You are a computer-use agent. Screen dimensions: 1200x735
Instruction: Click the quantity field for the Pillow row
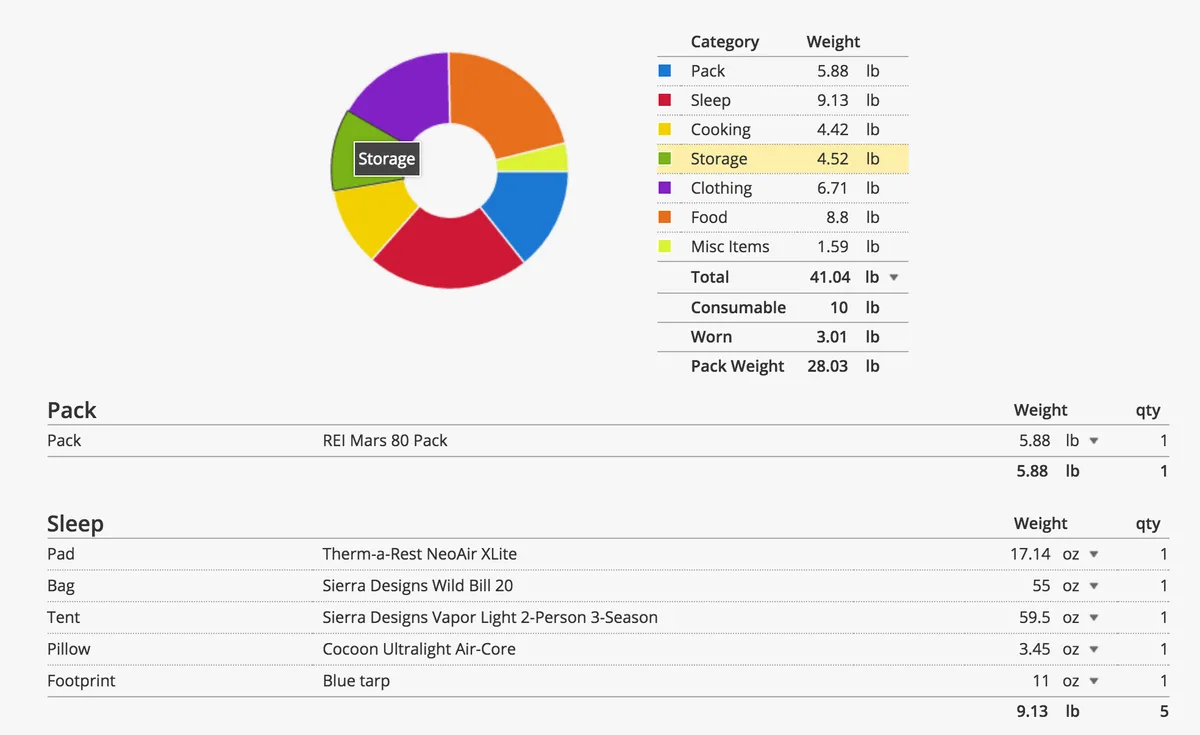tap(1163, 649)
